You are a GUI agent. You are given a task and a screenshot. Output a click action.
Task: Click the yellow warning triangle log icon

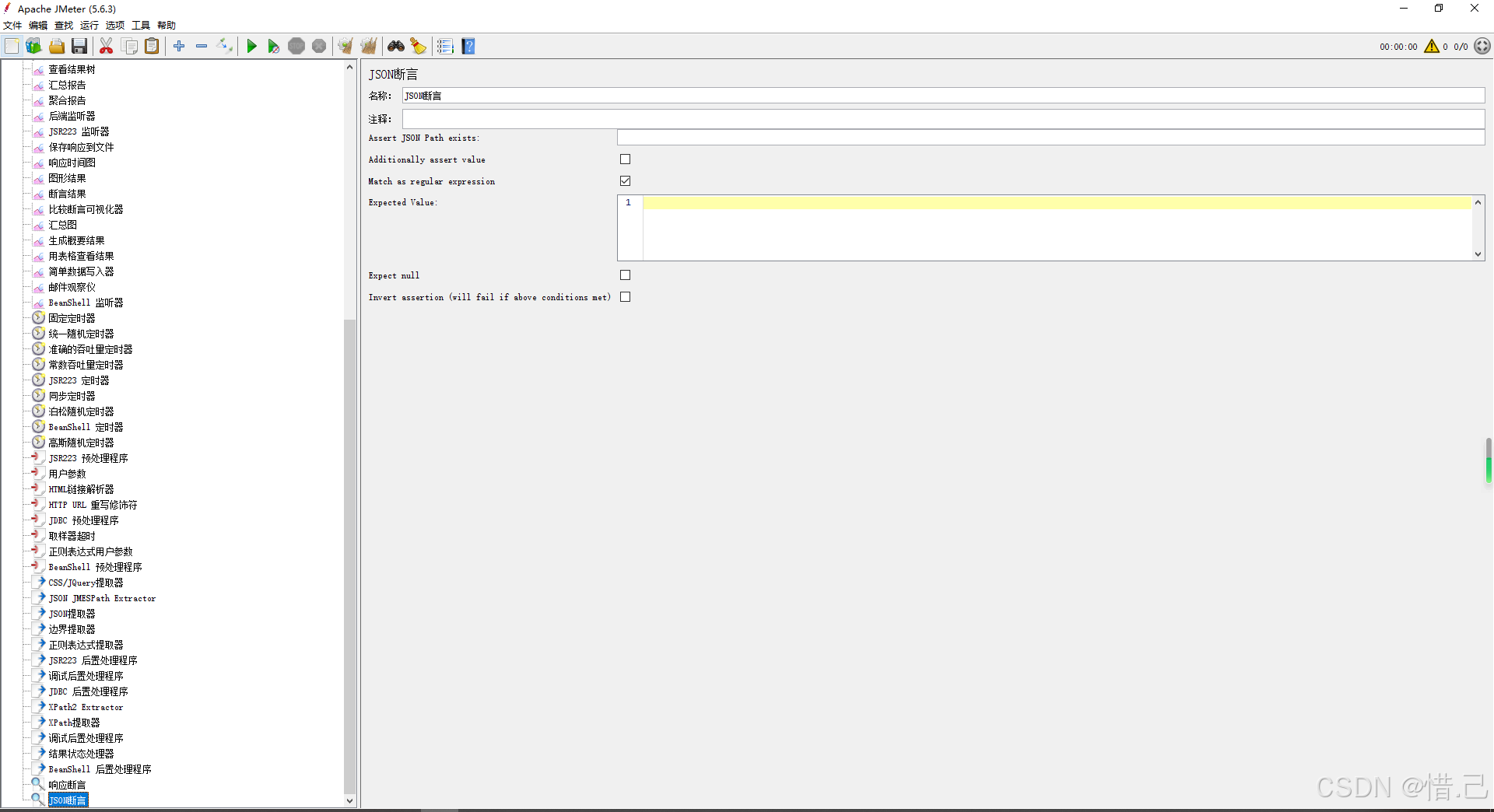[1432, 47]
